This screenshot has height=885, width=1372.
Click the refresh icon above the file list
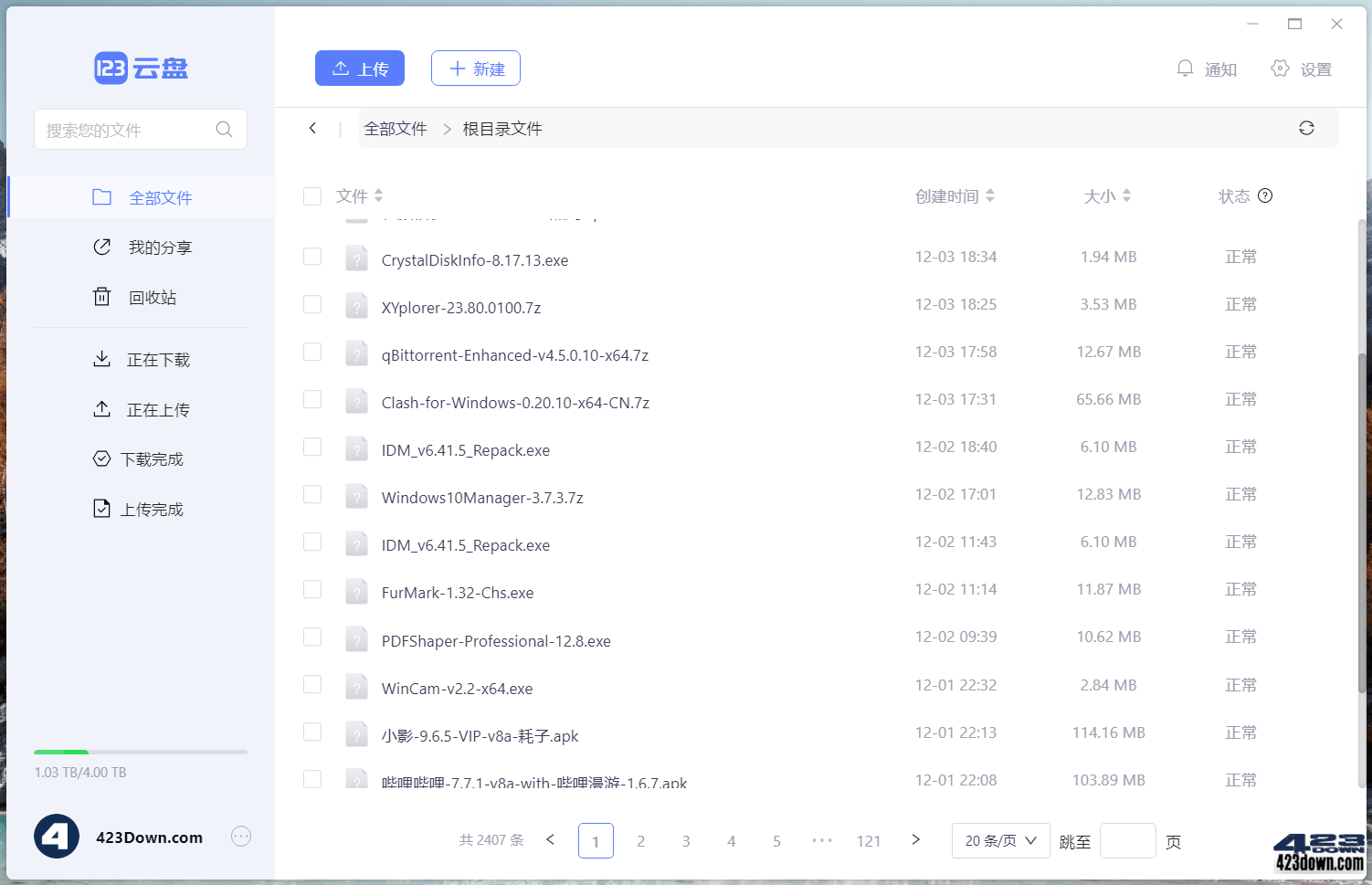coord(1306,128)
